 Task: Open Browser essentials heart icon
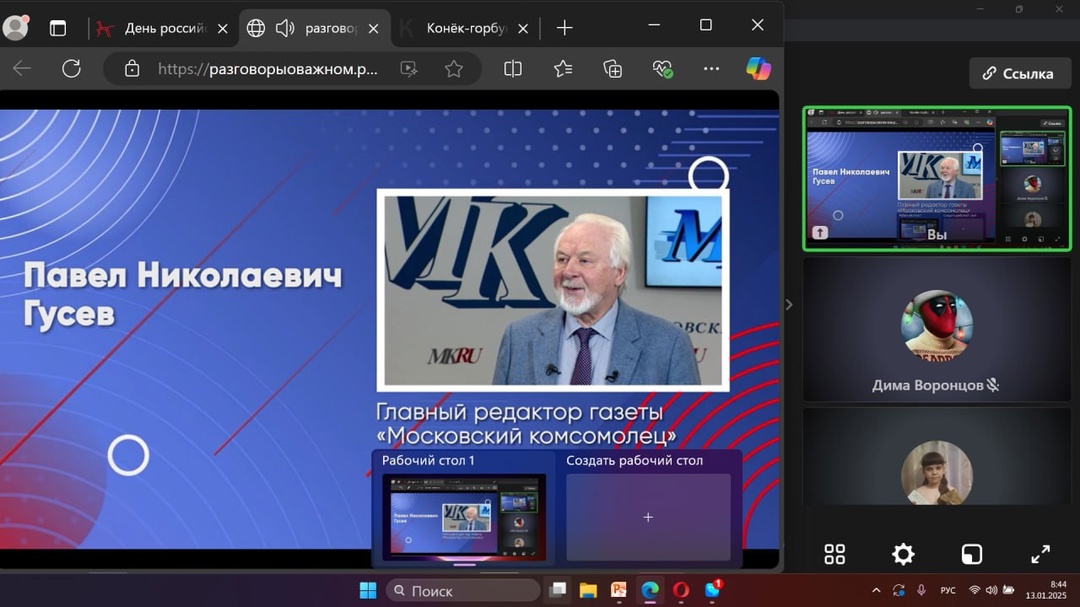point(663,69)
